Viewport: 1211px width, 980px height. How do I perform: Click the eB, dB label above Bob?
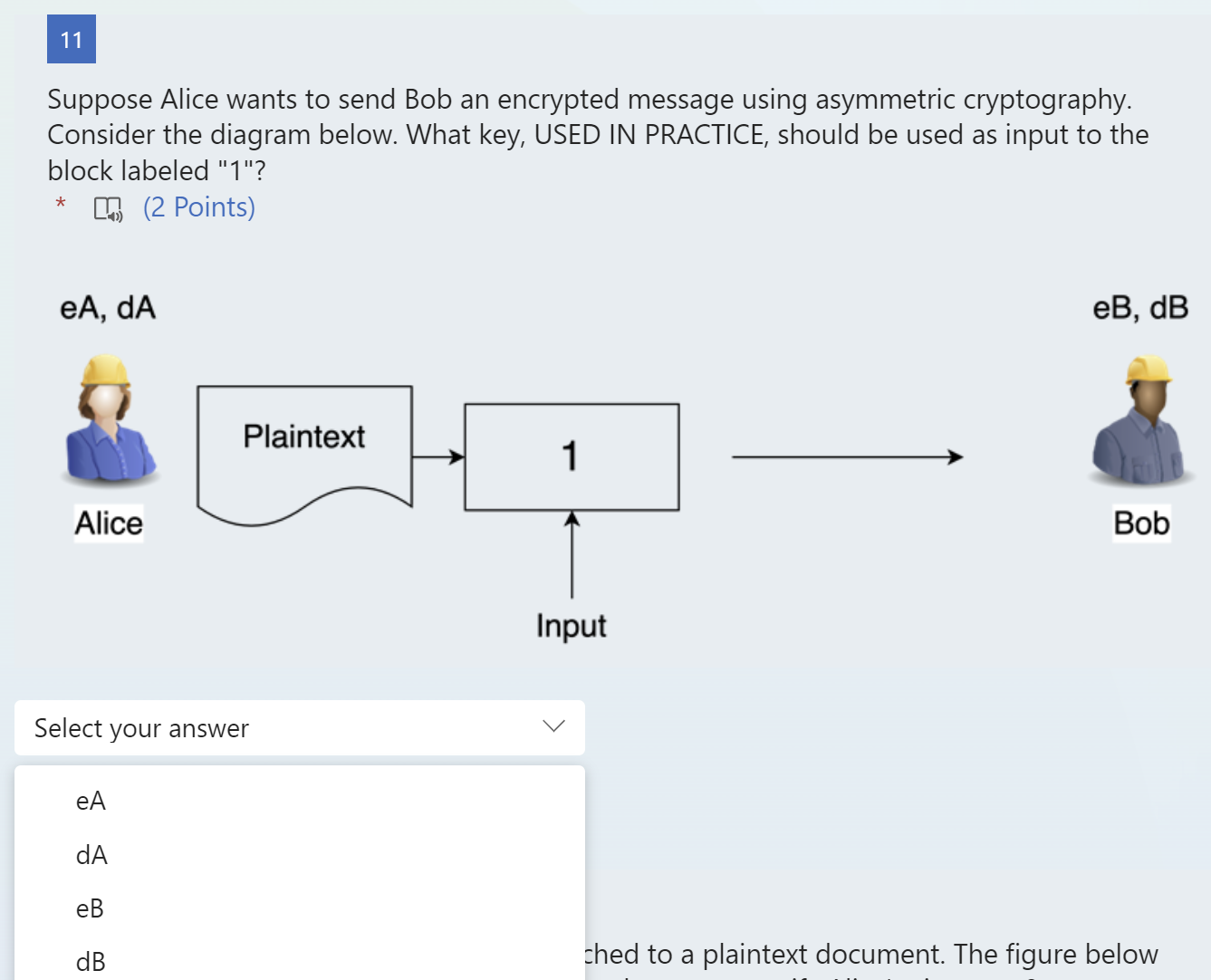(x=1139, y=308)
